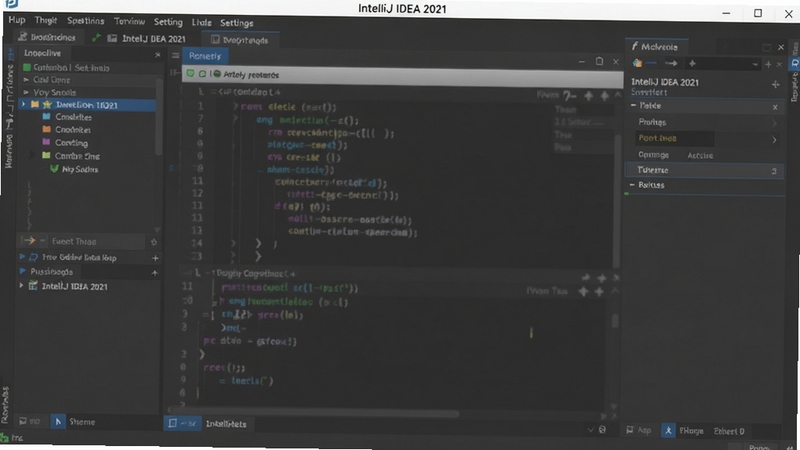This screenshot has height=450, width=800.
Task: Select the highlighted Tuhearte row
Action: pyautogui.click(x=704, y=170)
